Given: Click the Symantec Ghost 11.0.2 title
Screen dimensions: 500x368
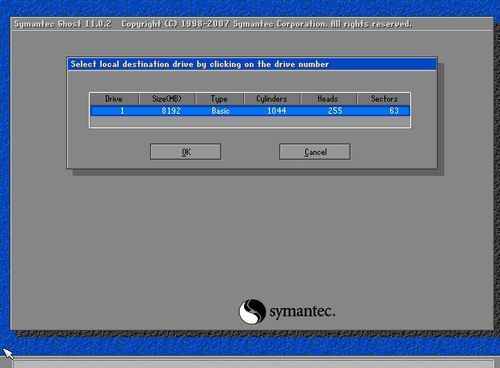Looking at the screenshot, I should 63,24.
